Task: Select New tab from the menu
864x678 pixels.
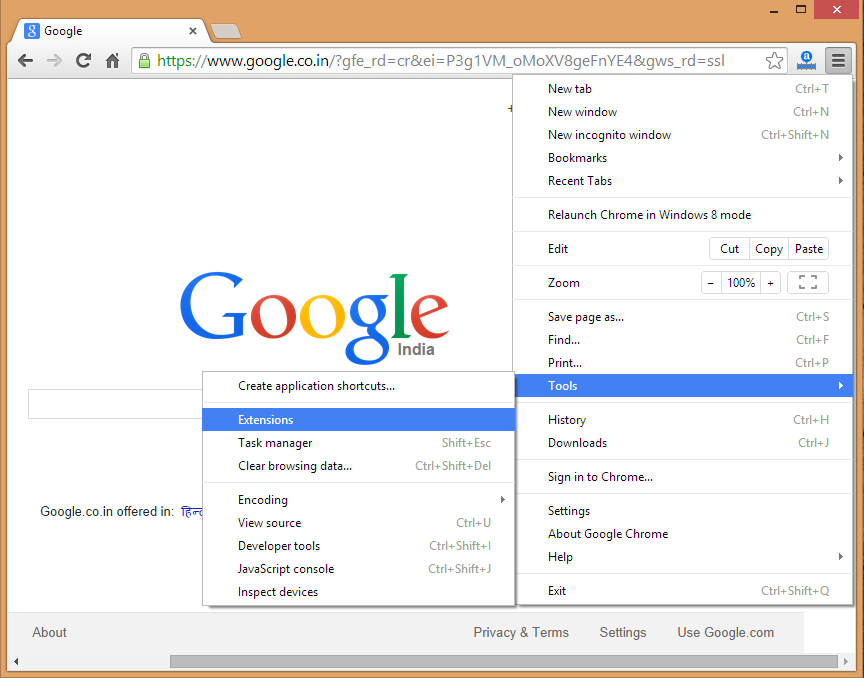Action: click(683, 89)
